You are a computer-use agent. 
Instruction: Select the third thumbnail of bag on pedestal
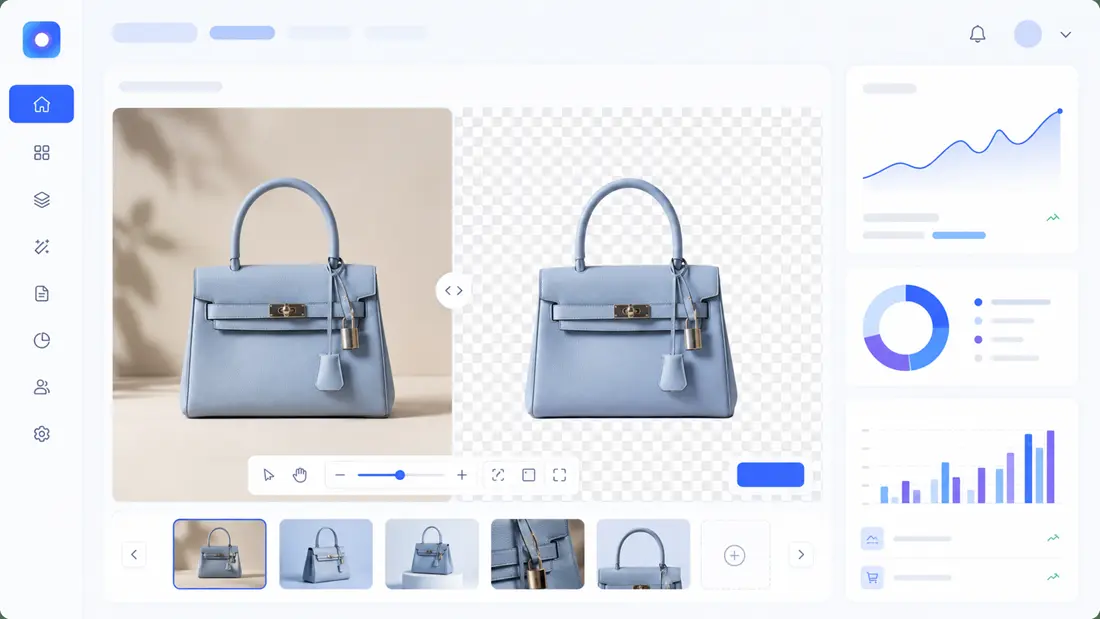[431, 554]
